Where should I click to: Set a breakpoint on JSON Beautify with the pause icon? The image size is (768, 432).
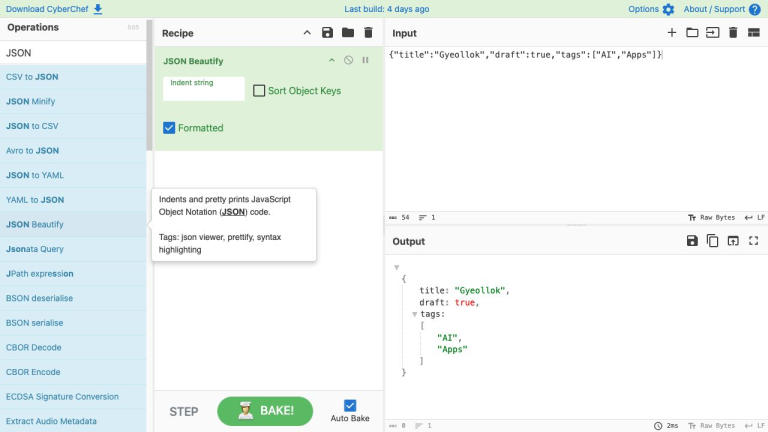coord(365,60)
